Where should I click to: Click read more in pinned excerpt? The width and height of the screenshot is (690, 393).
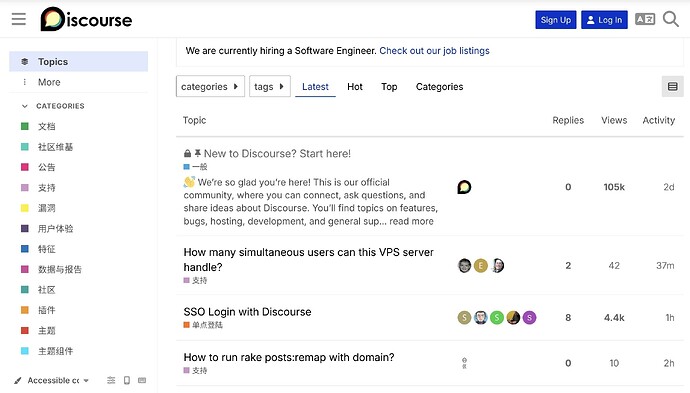[411, 221]
